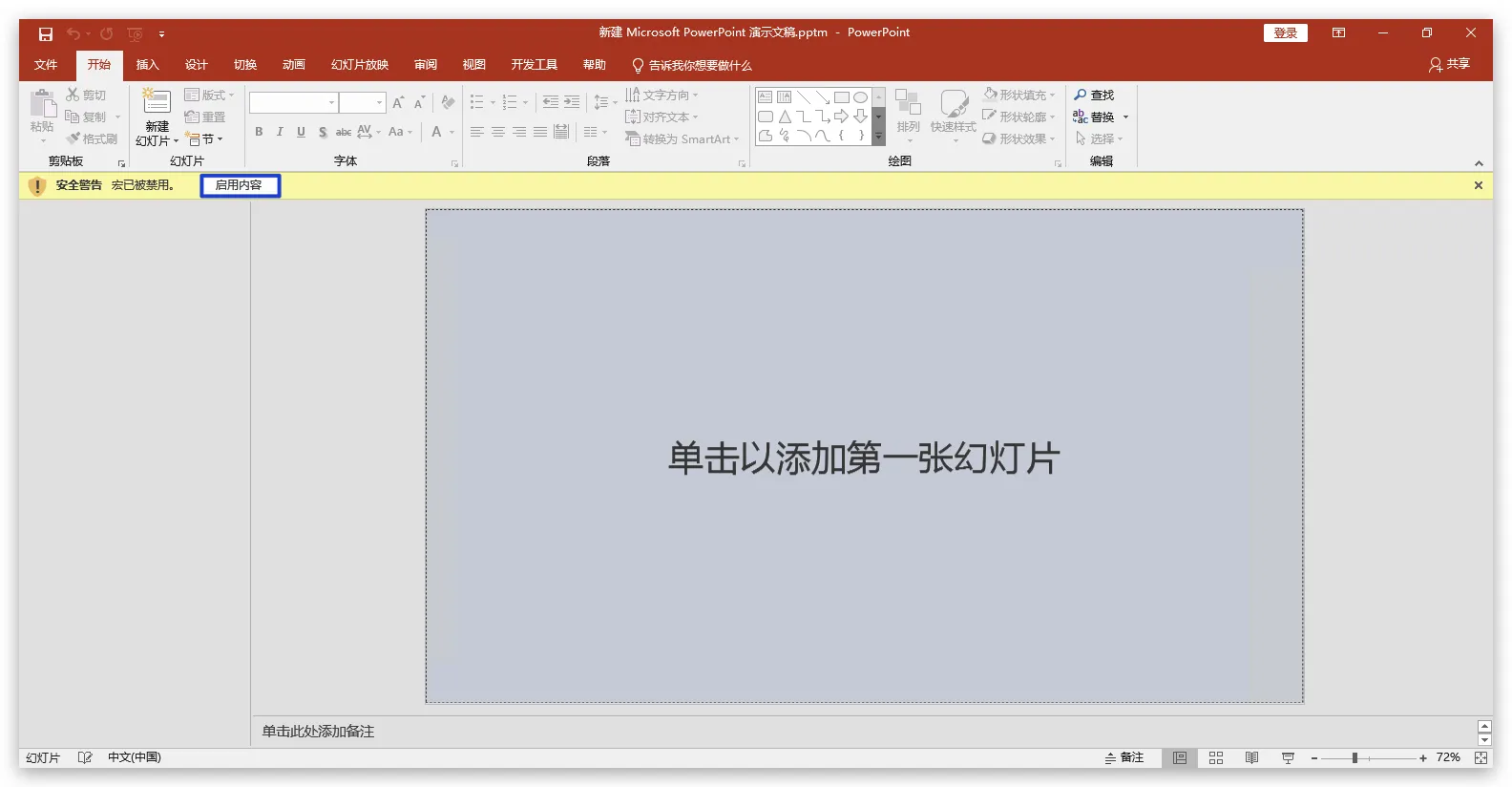The width and height of the screenshot is (1512, 787).
Task: Click the Replace (替换) icon
Action: (1081, 117)
